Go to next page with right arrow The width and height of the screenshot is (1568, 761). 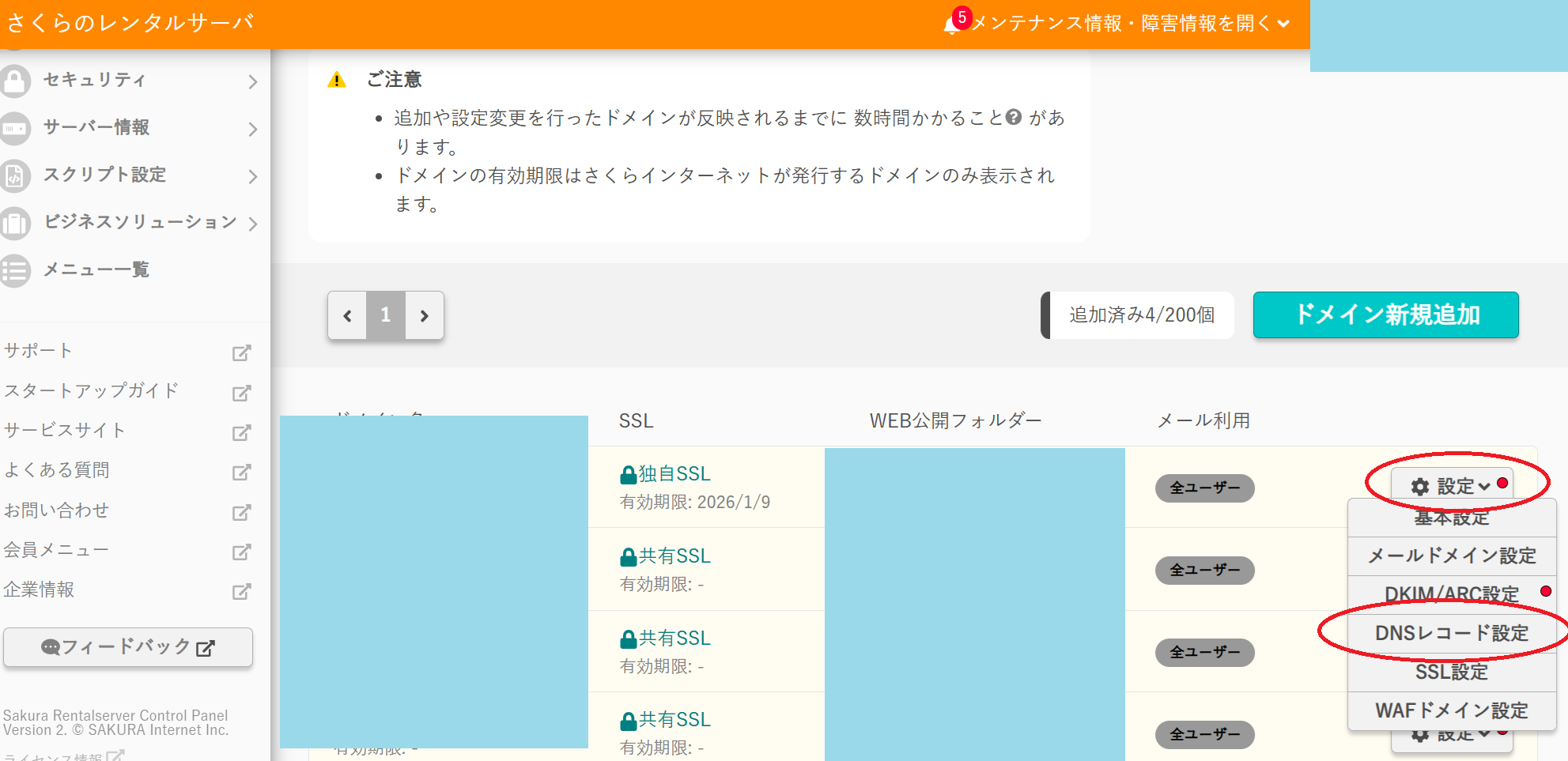click(x=425, y=315)
